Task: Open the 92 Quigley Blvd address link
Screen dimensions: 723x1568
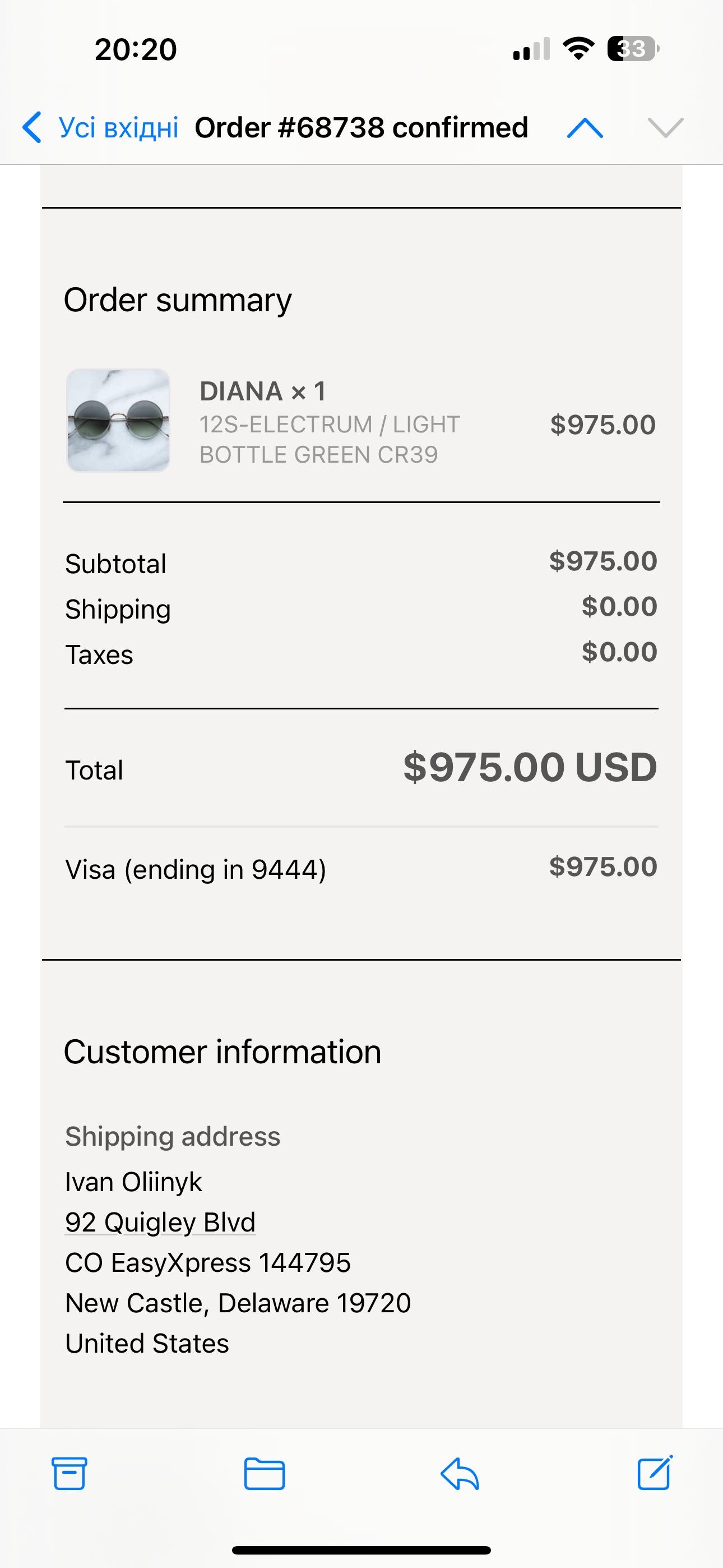Action: 160,1222
